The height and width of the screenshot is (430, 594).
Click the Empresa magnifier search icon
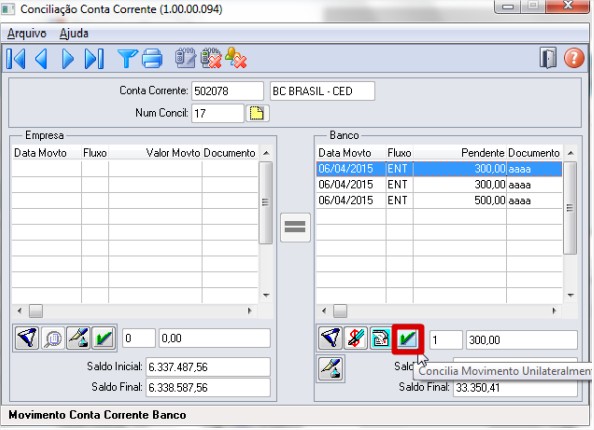pyautogui.click(x=53, y=338)
